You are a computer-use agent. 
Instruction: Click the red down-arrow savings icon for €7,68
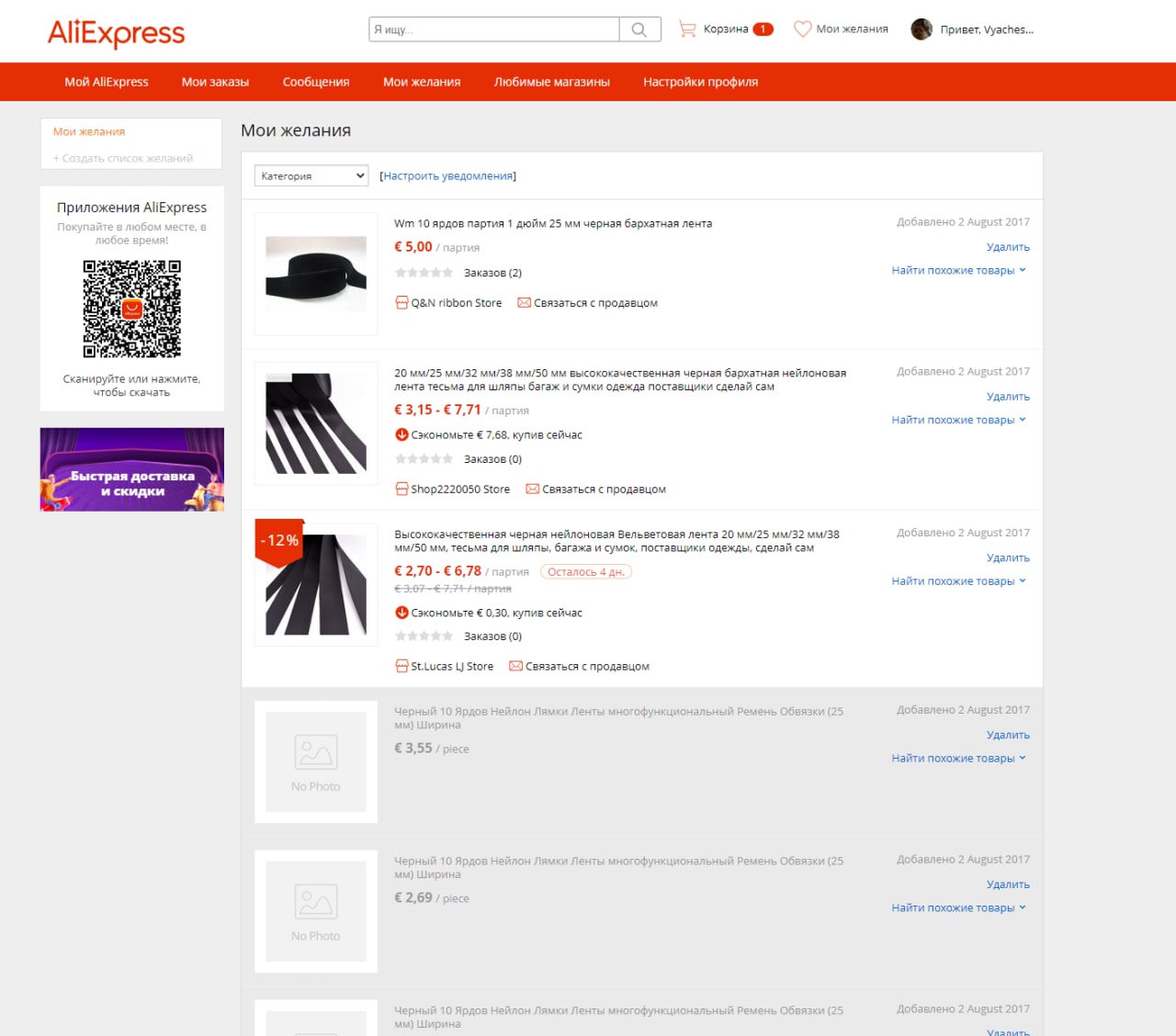click(x=401, y=435)
